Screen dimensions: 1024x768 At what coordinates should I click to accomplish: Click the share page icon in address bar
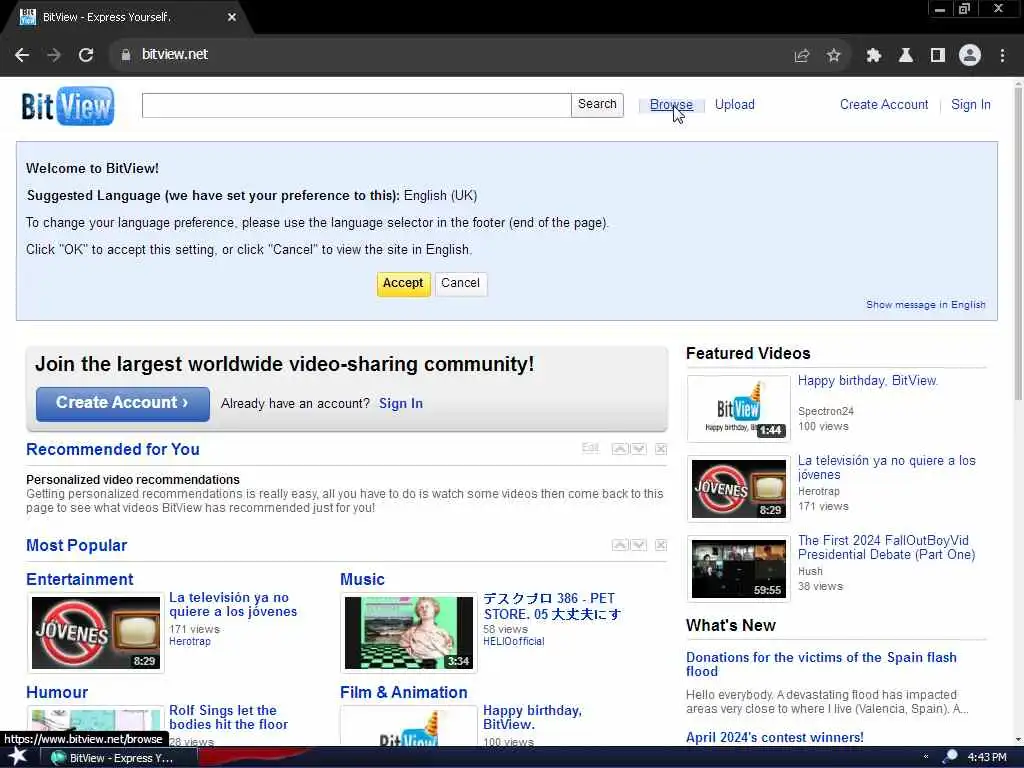pyautogui.click(x=802, y=56)
